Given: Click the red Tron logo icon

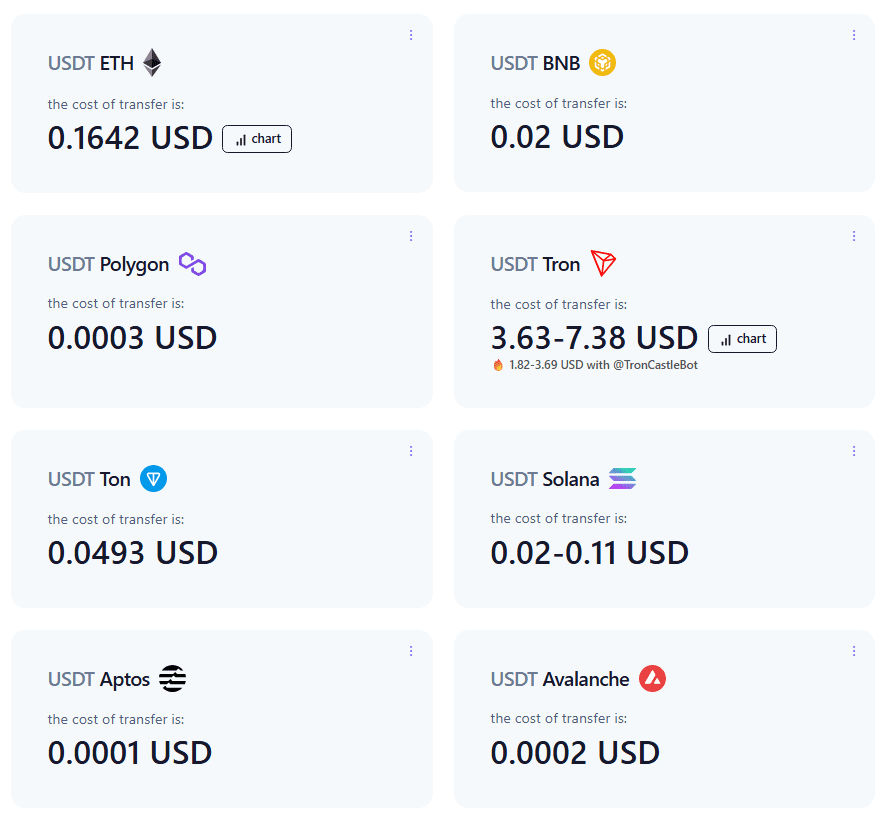Looking at the screenshot, I should (x=603, y=263).
